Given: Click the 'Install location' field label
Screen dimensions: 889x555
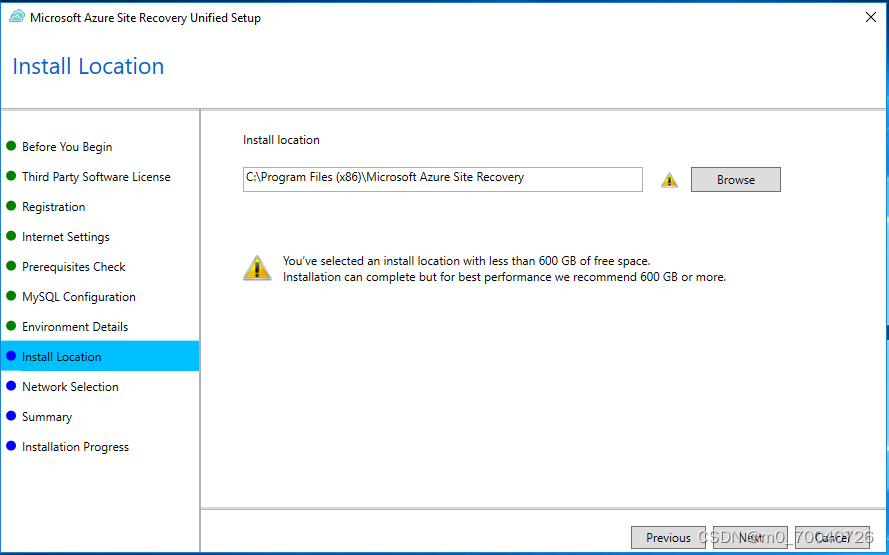Looking at the screenshot, I should click(281, 140).
